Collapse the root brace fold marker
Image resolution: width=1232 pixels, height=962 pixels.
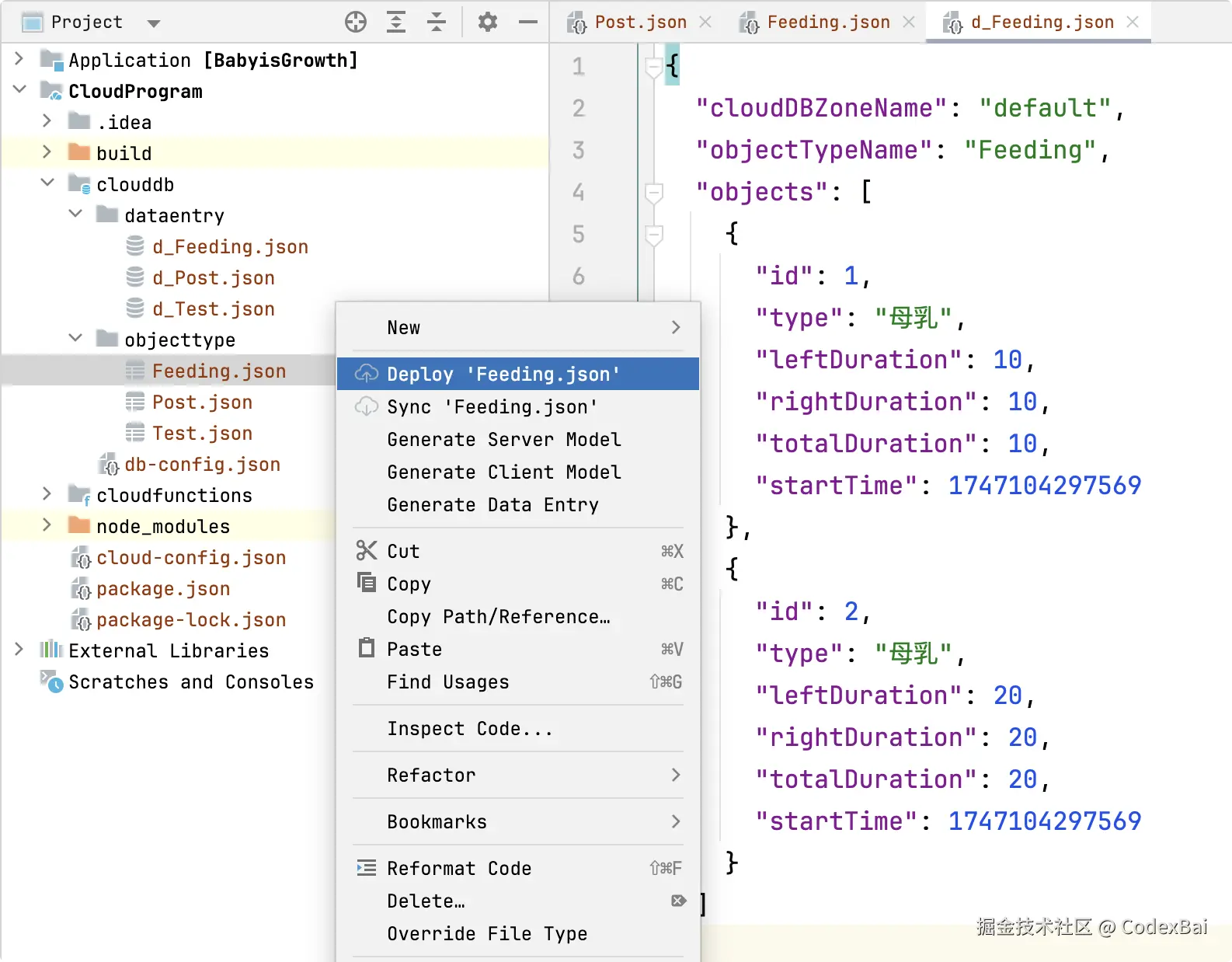654,67
